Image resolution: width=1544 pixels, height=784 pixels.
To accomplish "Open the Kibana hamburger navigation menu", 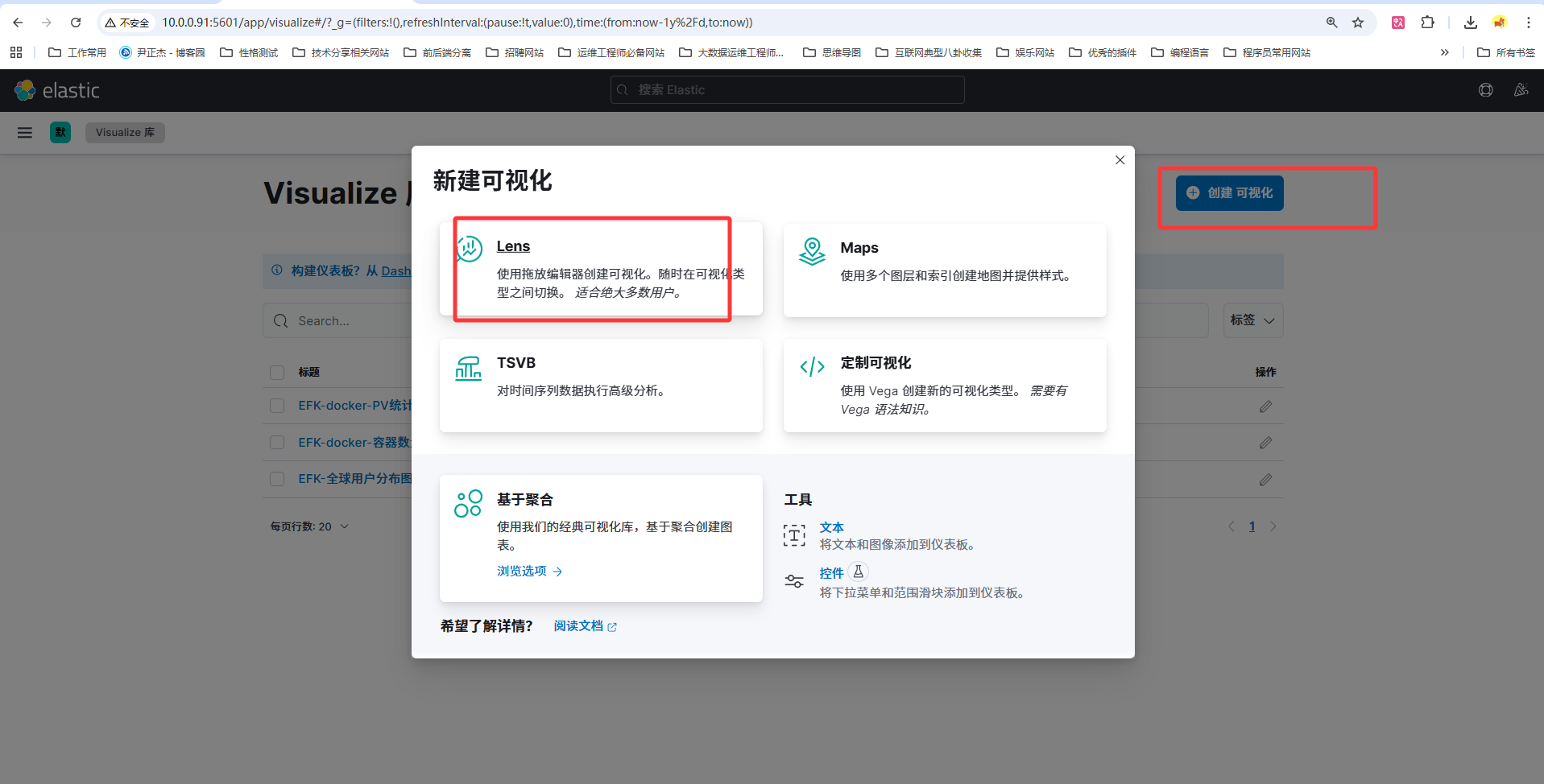I will (25, 133).
